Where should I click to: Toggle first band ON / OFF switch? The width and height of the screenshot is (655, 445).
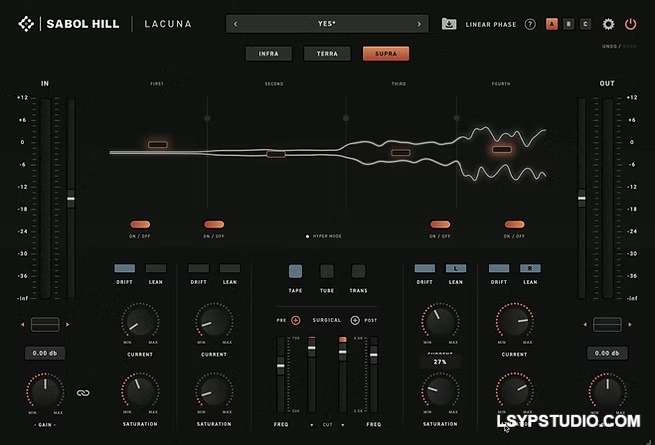tap(140, 224)
